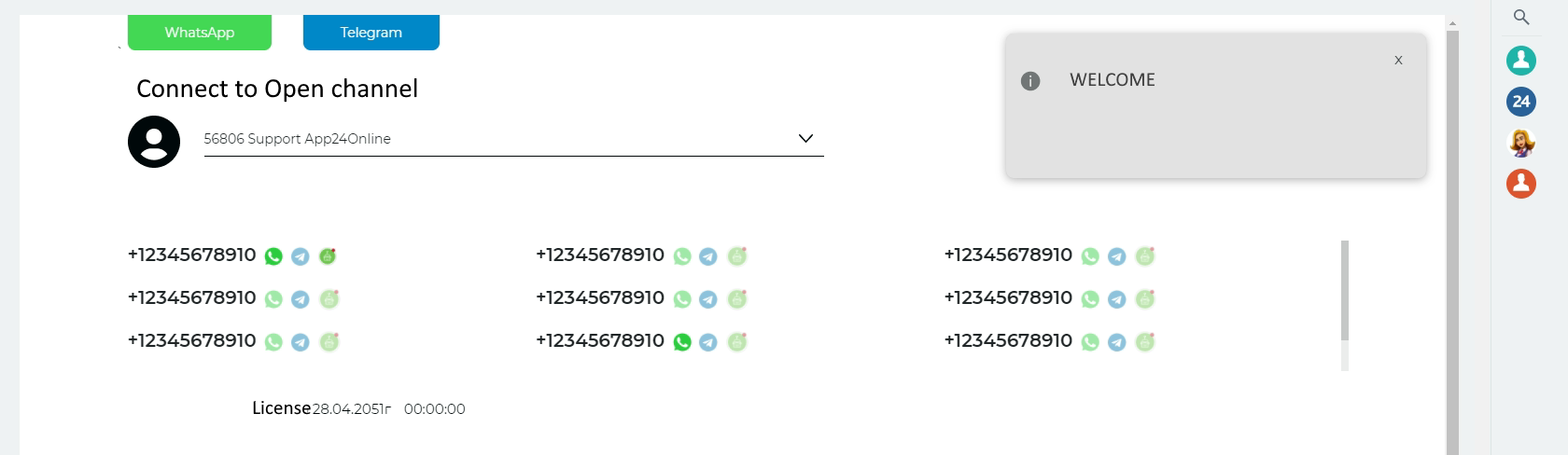Dismiss the WELCOME notification with the x

(x=1398, y=60)
